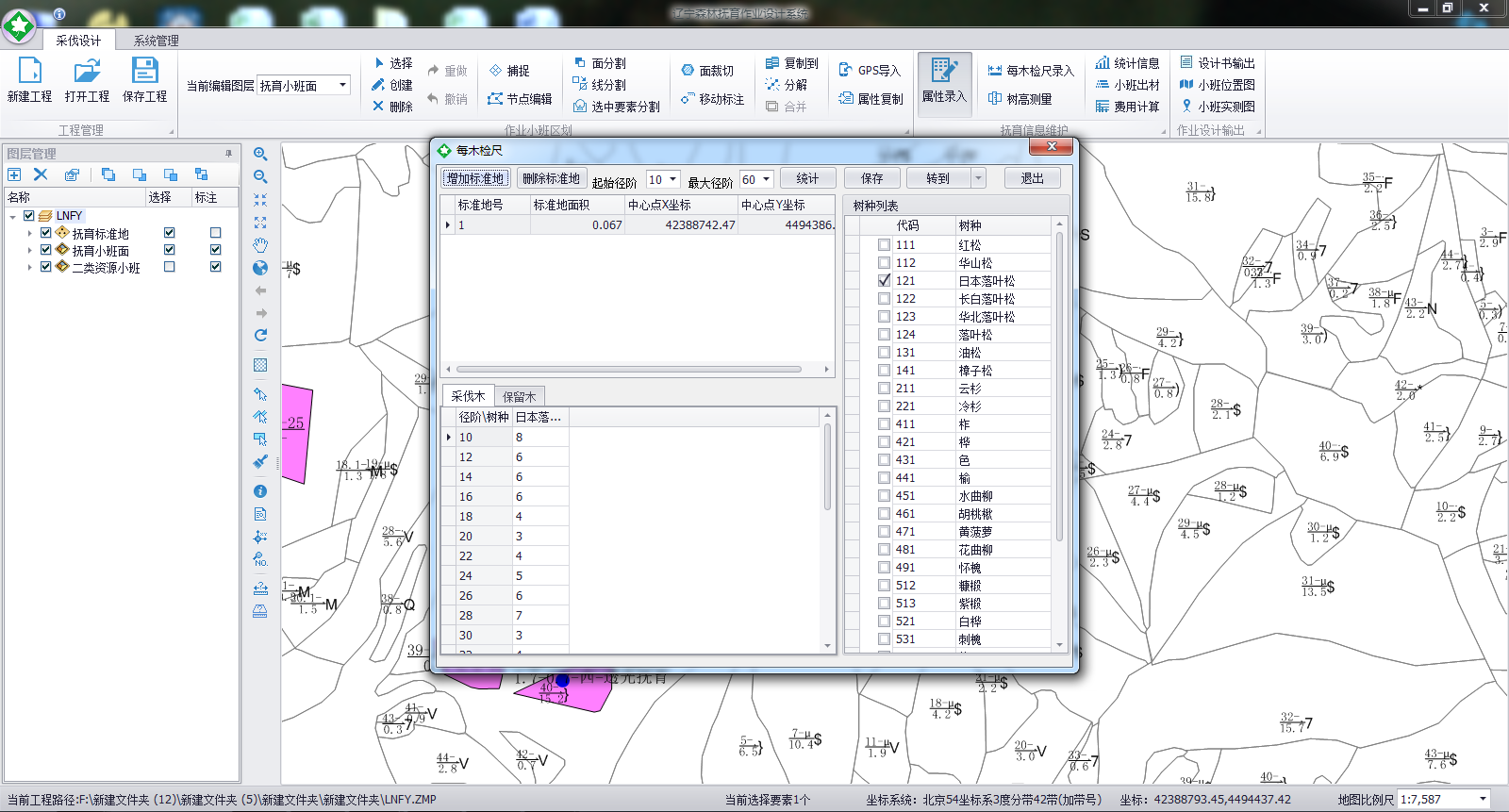Click the 小班位置图 location map tool
Image resolution: width=1509 pixels, height=812 pixels.
coord(1218,85)
